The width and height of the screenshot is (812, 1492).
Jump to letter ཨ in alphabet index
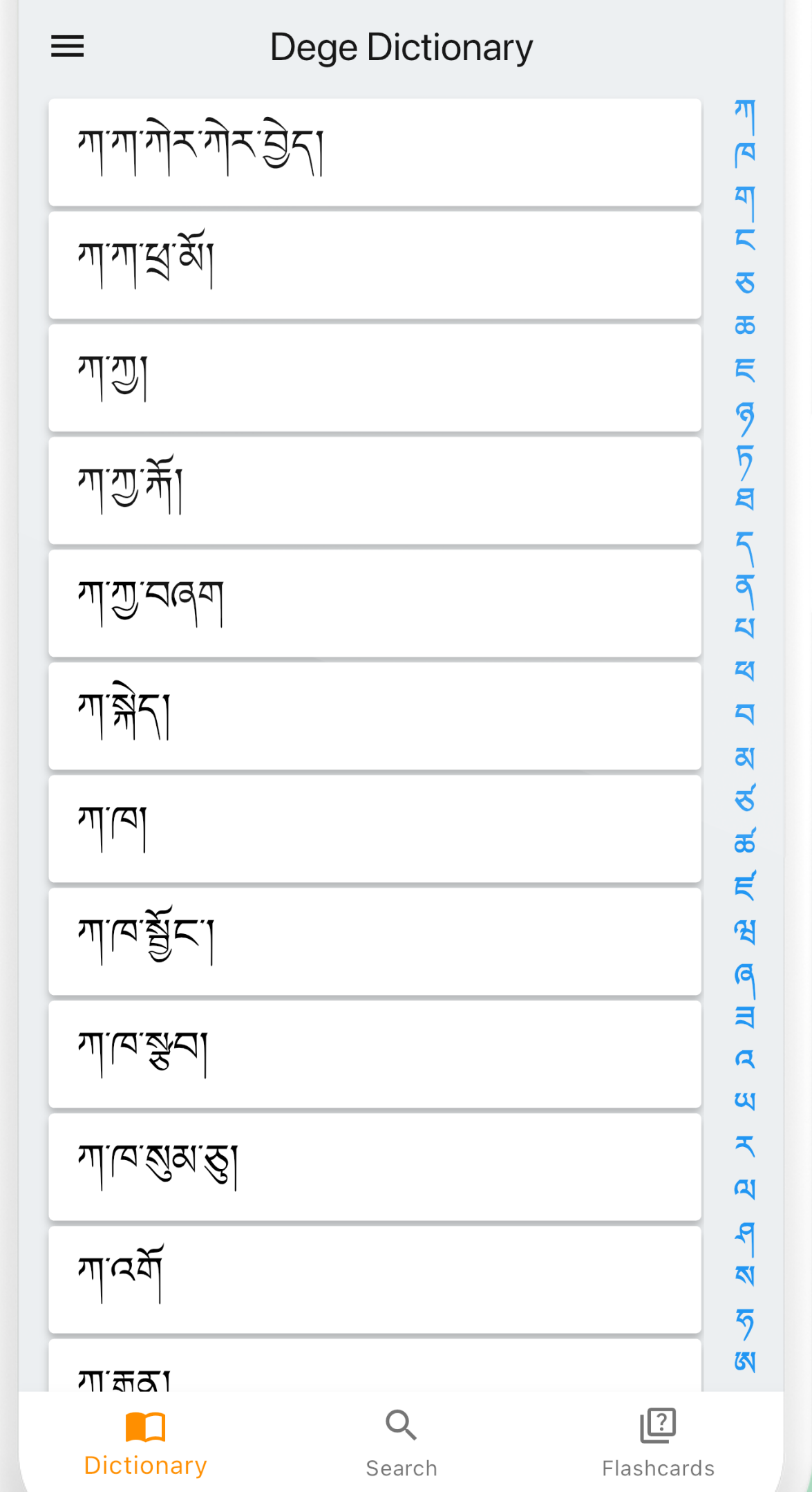click(744, 1362)
